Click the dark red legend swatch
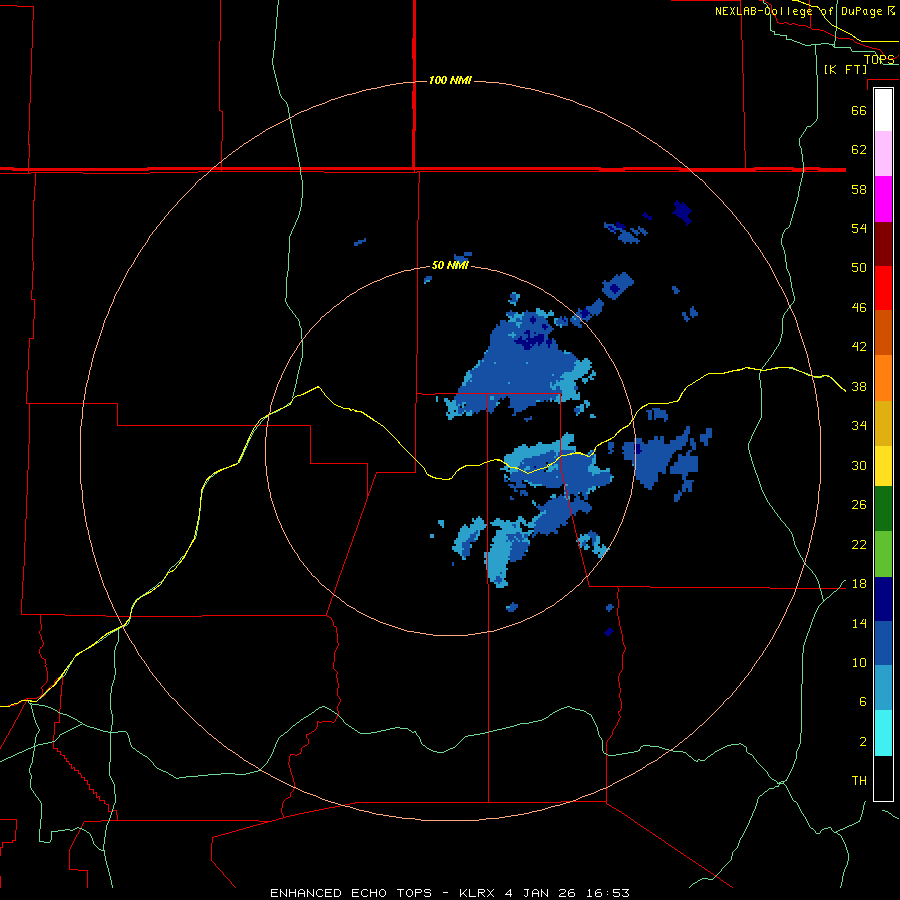Viewport: 900px width, 900px height. coord(883,244)
